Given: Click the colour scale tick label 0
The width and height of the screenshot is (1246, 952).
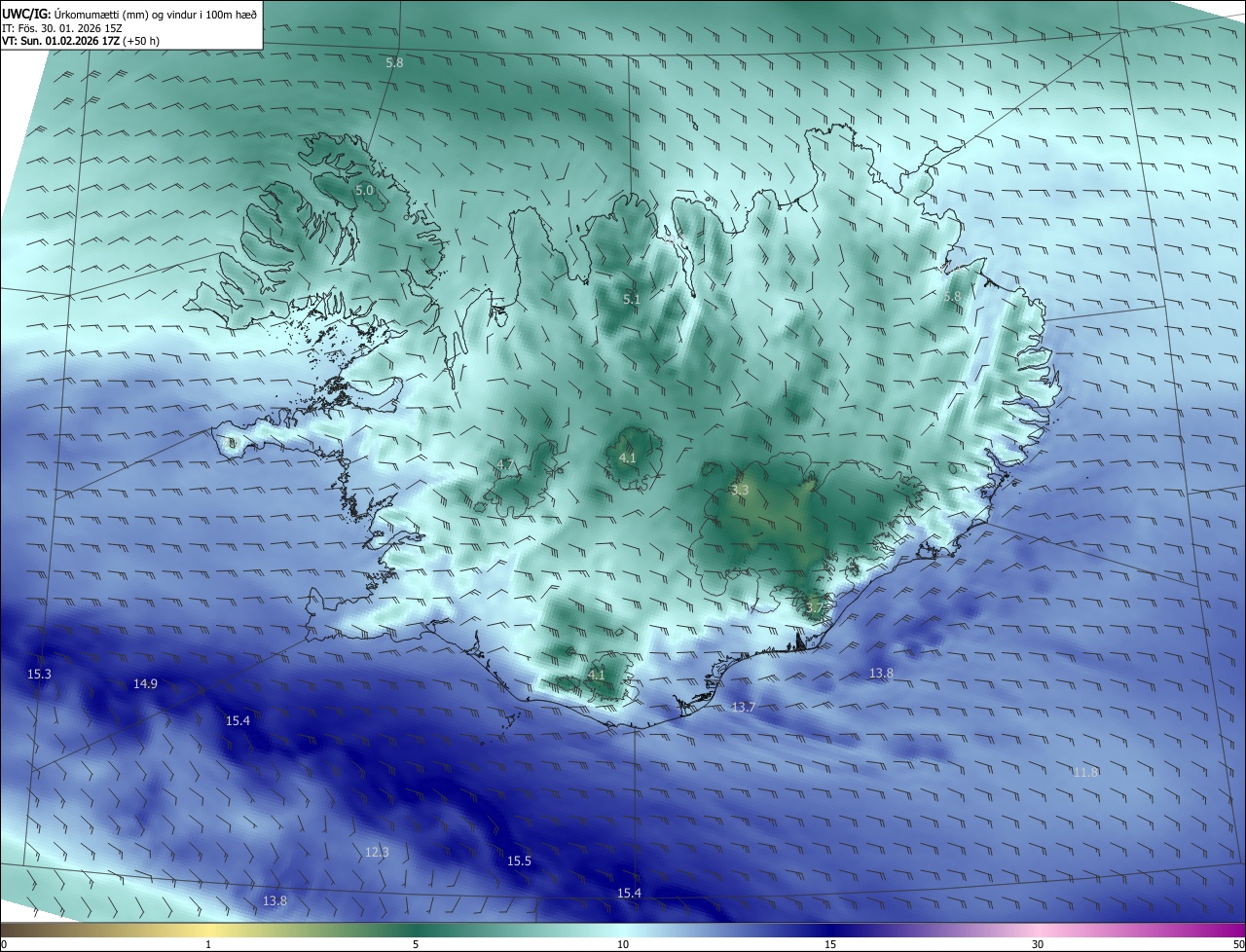Looking at the screenshot, I should point(4,944).
